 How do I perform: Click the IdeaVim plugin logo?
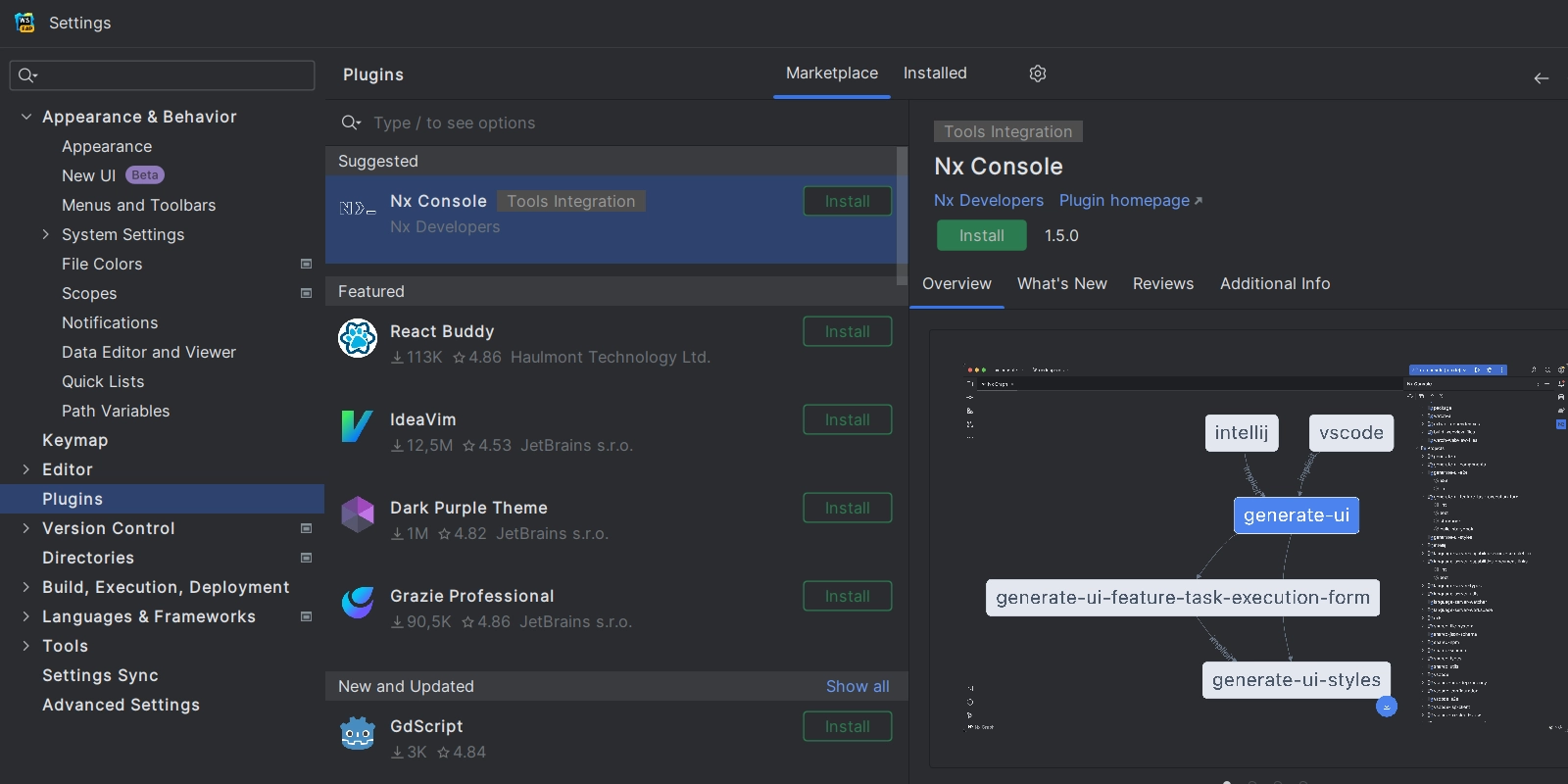[x=358, y=426]
